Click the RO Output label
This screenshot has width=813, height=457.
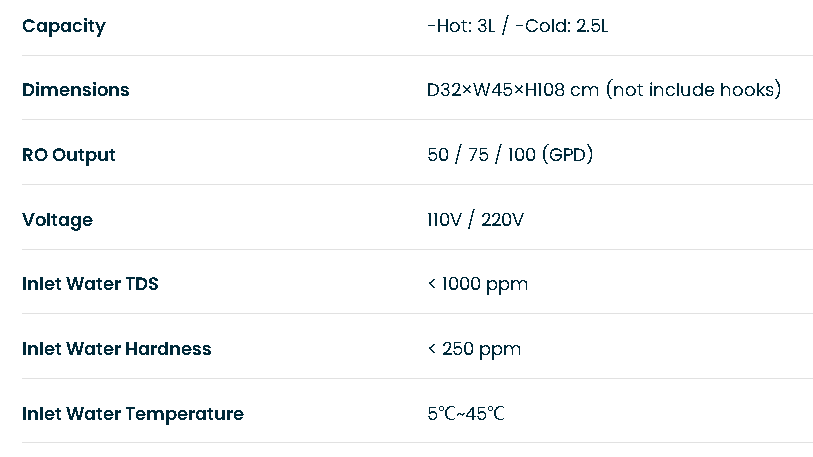tap(68, 155)
